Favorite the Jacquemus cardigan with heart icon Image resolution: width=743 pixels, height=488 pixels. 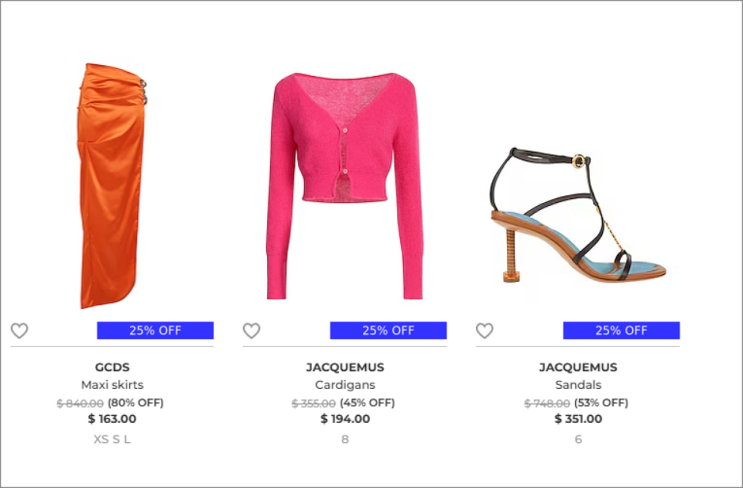click(252, 331)
